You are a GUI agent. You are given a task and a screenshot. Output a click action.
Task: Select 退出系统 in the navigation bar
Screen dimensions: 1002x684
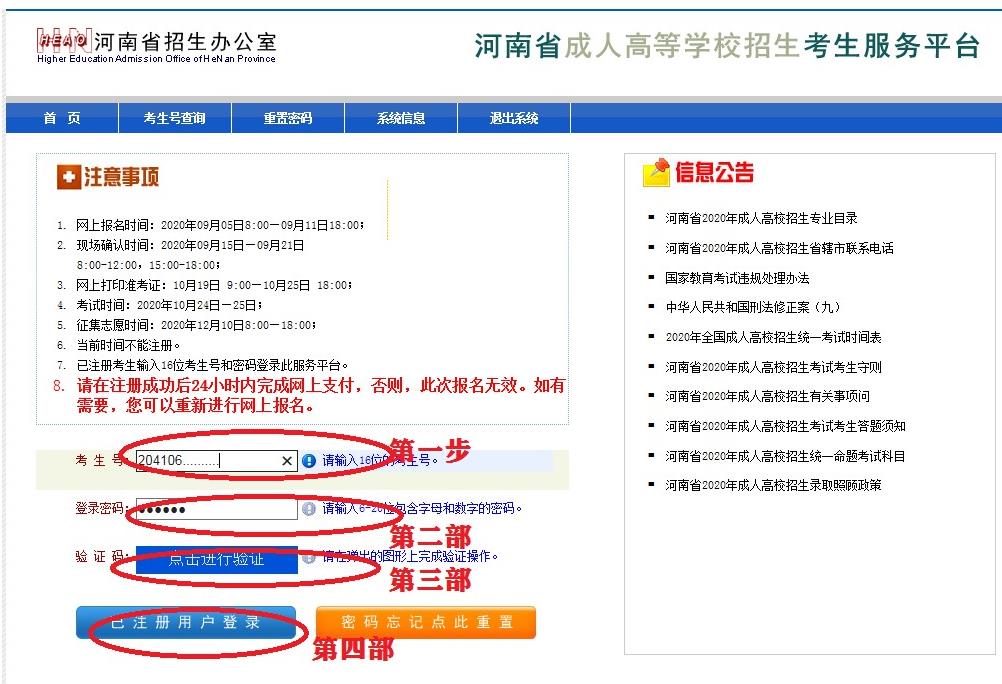[x=514, y=118]
